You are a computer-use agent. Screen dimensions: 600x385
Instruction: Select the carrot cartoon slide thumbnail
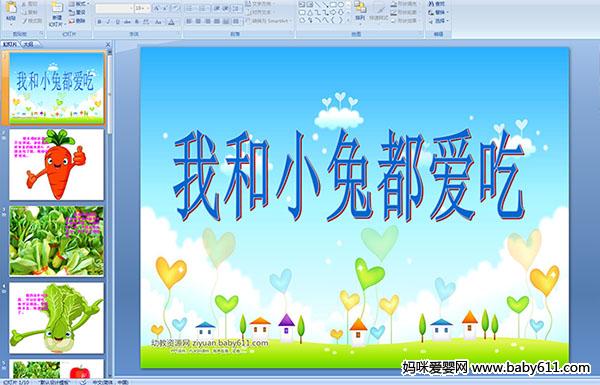tap(57, 165)
